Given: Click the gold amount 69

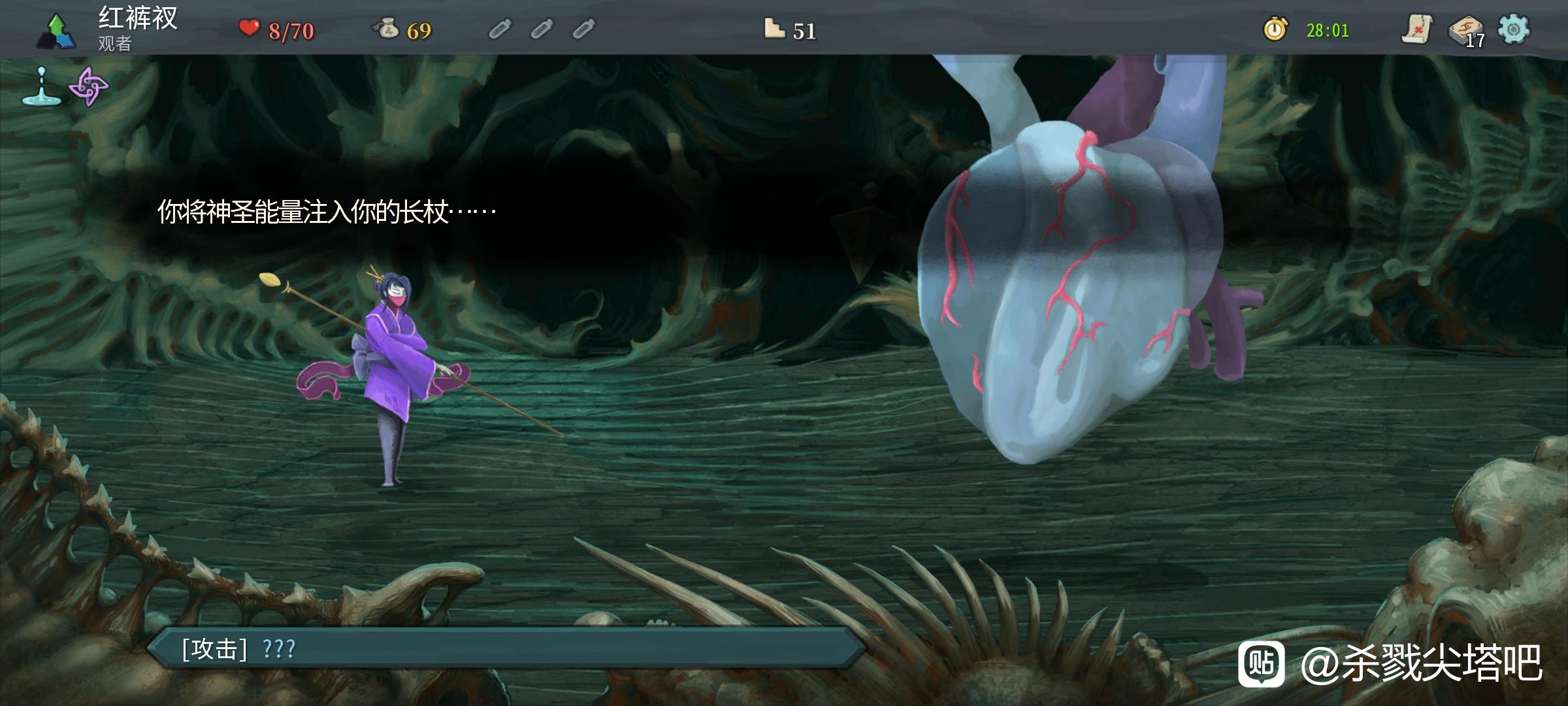Looking at the screenshot, I should point(419,31).
